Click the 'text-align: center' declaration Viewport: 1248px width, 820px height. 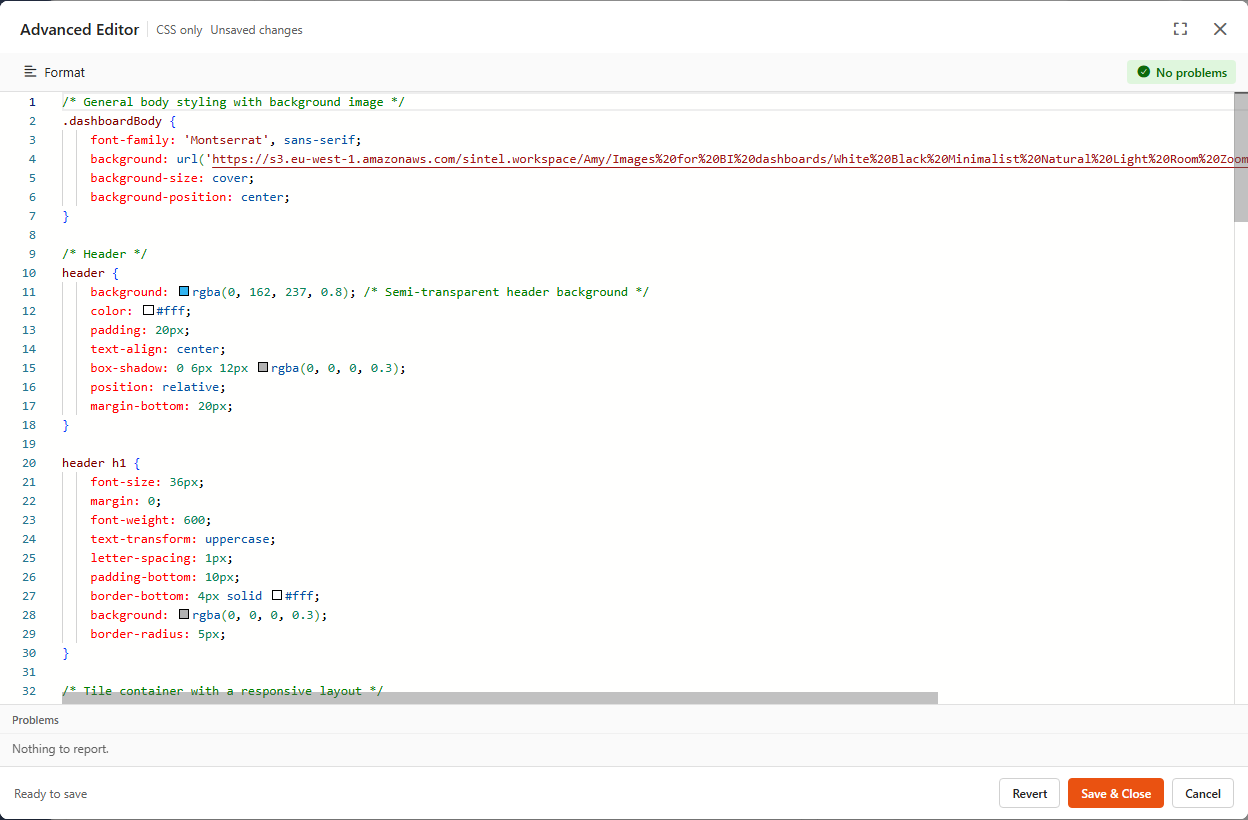click(x=158, y=349)
